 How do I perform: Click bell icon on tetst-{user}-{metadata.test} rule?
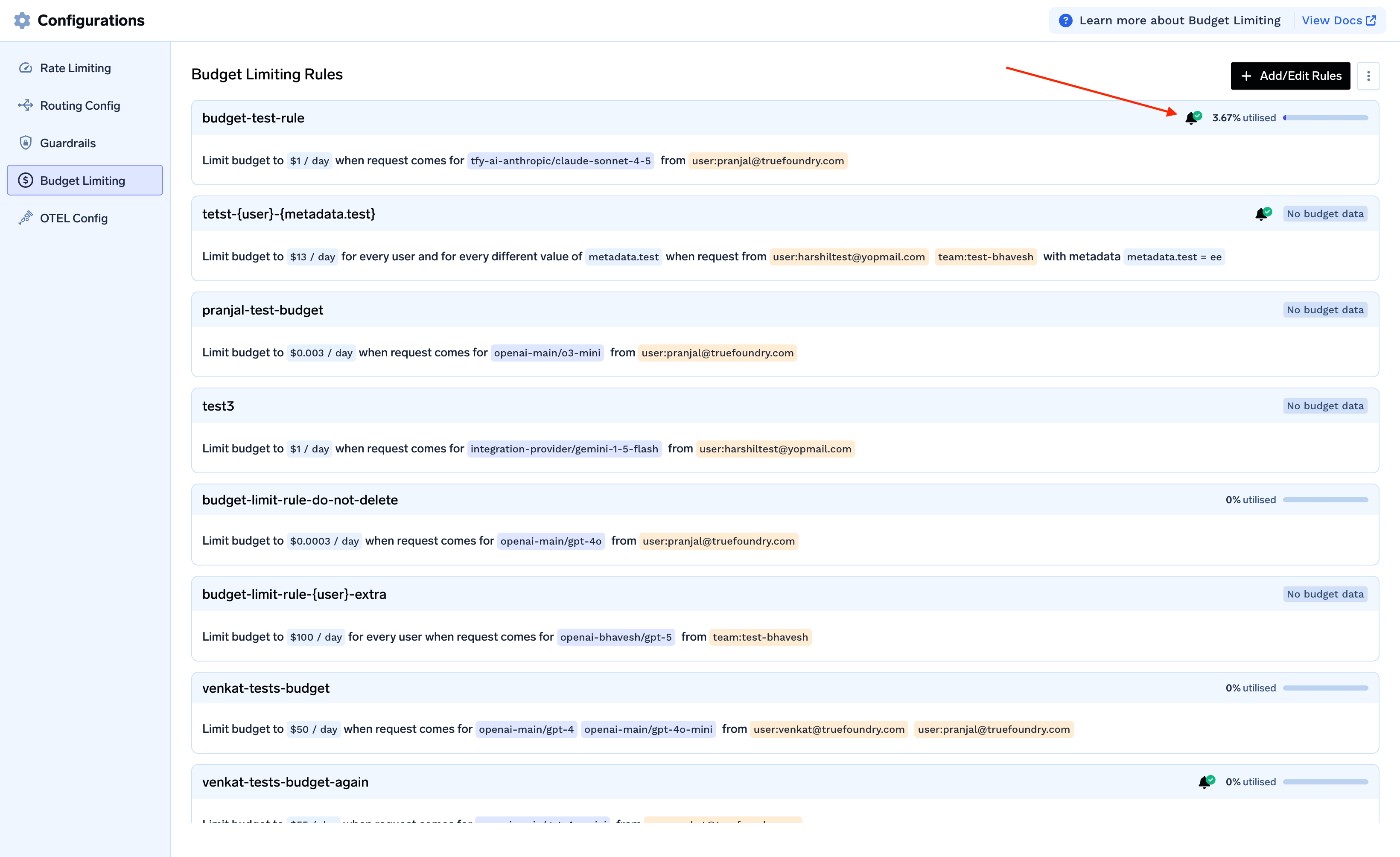(x=1261, y=214)
